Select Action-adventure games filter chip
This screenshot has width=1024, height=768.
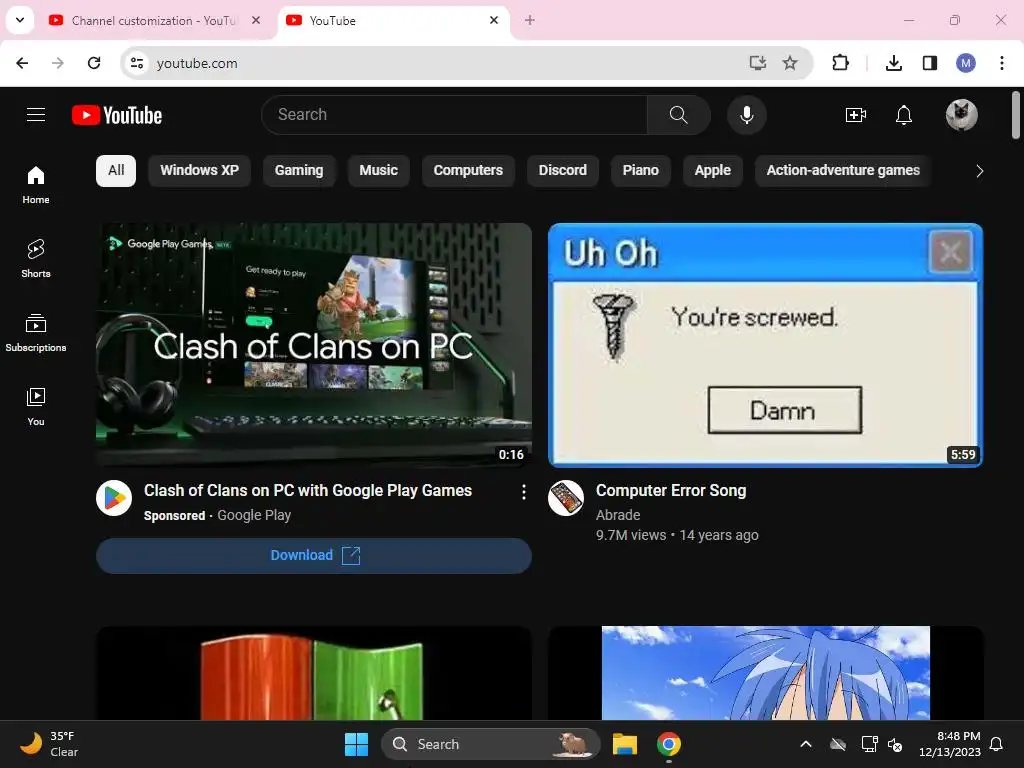click(843, 170)
